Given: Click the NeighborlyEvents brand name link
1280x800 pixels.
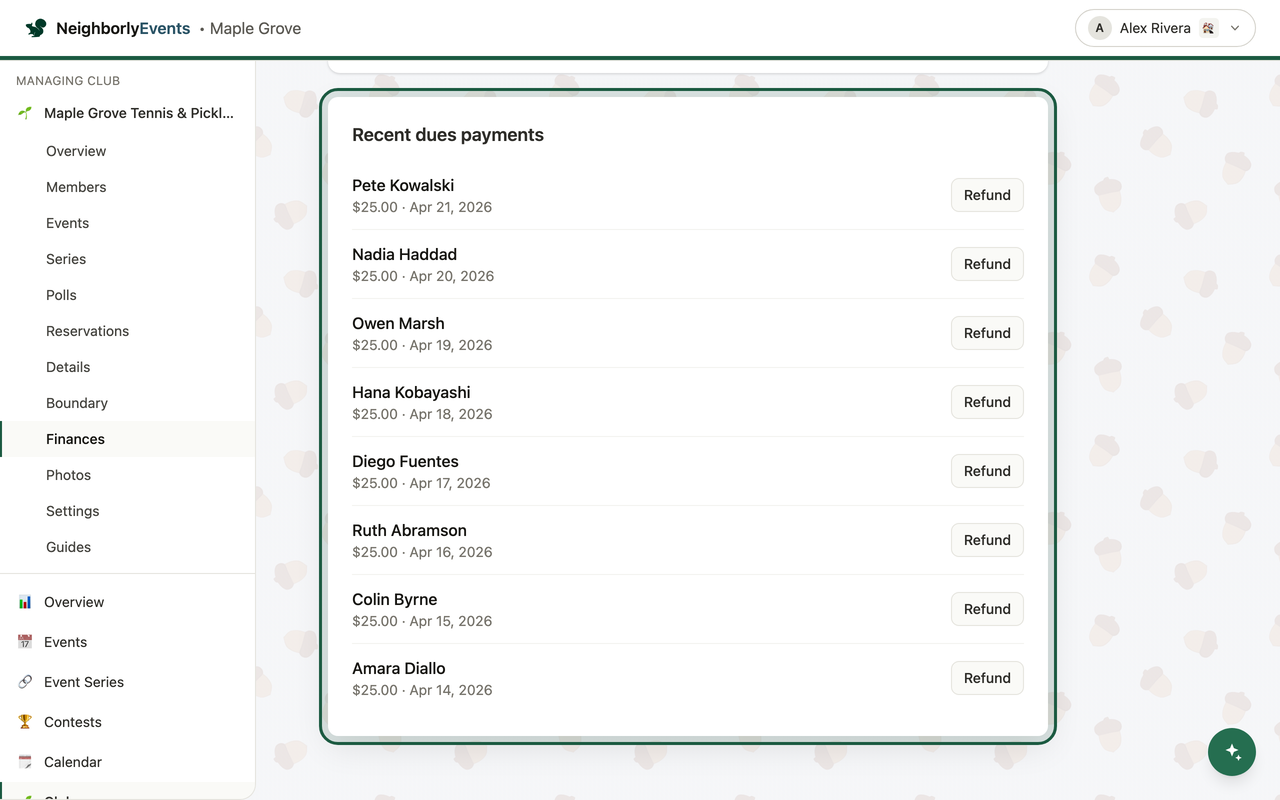Looking at the screenshot, I should (123, 28).
